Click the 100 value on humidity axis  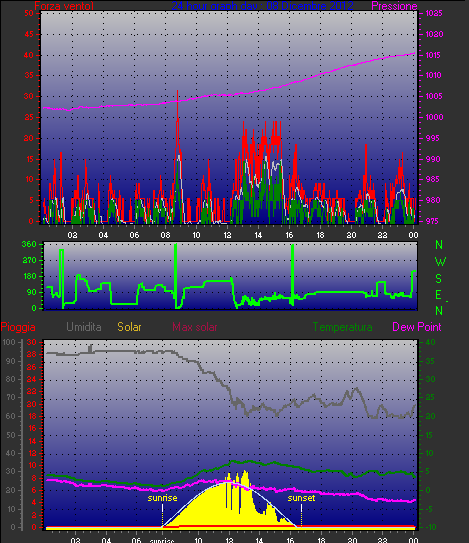coord(9,342)
